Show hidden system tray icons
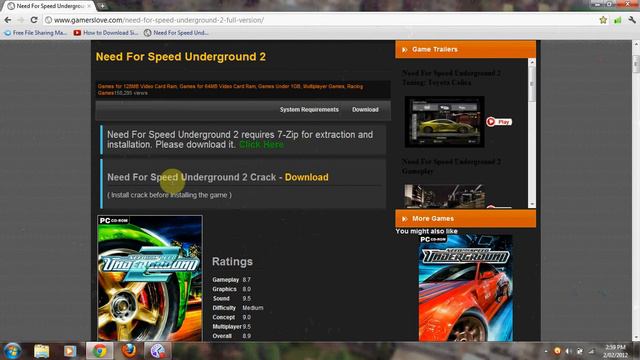The height and width of the screenshot is (360, 640). 546,351
